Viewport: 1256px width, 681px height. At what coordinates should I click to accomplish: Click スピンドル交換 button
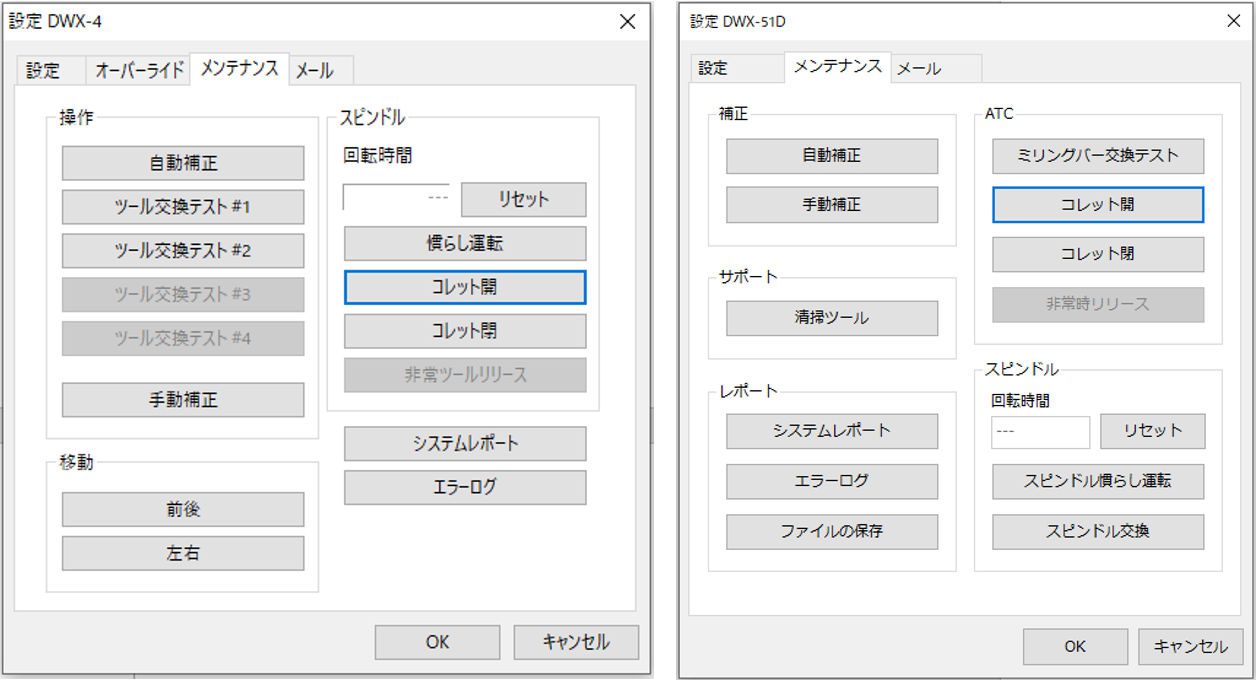click(1098, 532)
